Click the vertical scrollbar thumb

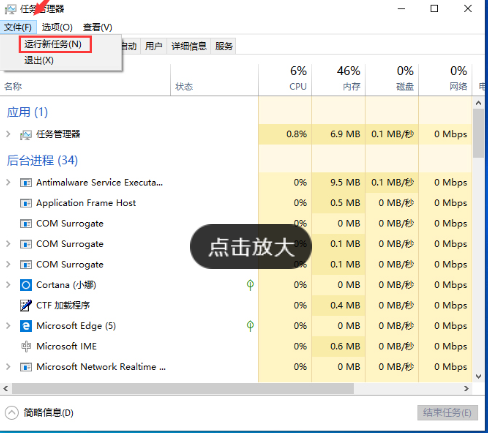point(479,133)
